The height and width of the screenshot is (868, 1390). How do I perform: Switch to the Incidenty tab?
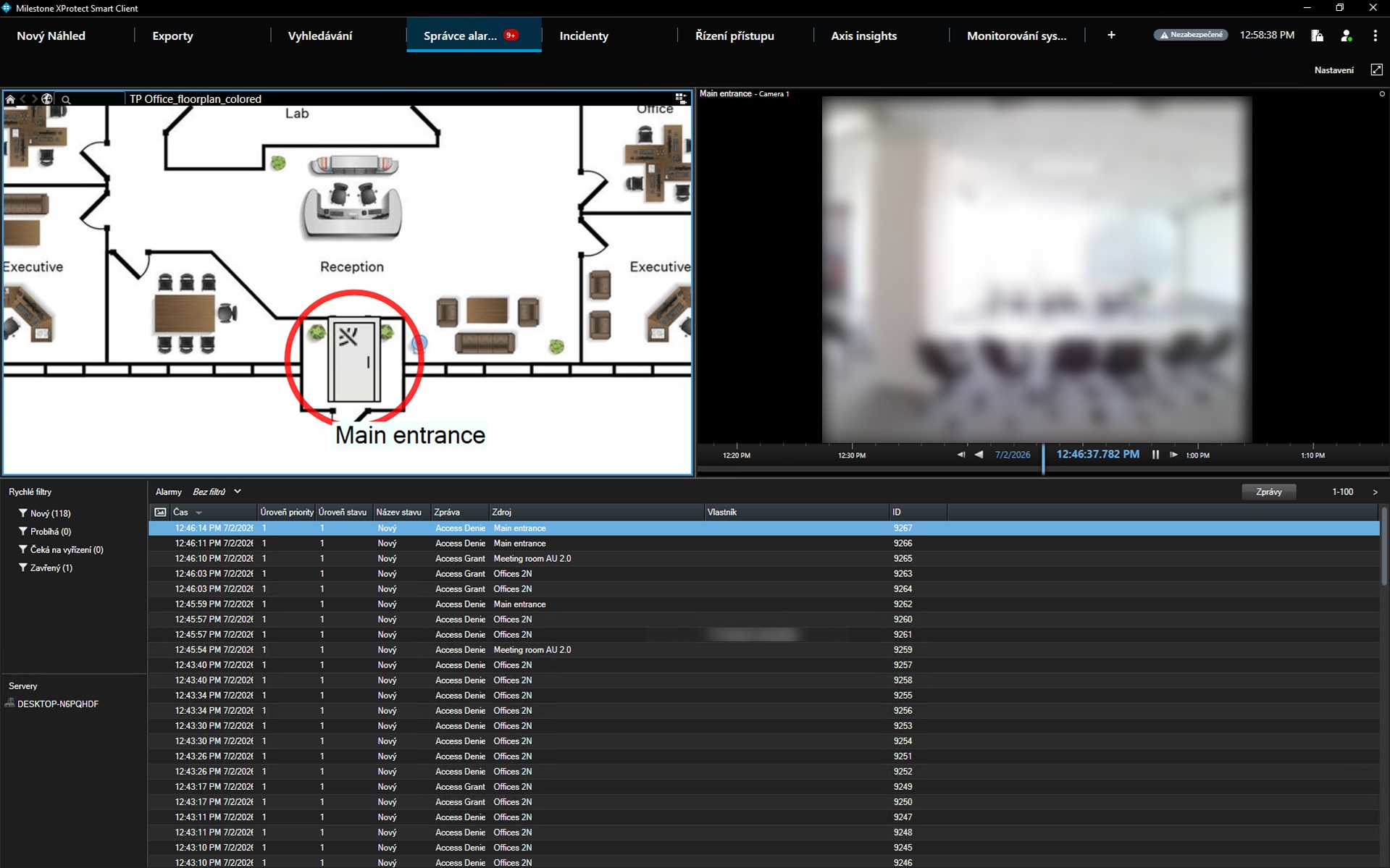pyautogui.click(x=584, y=35)
